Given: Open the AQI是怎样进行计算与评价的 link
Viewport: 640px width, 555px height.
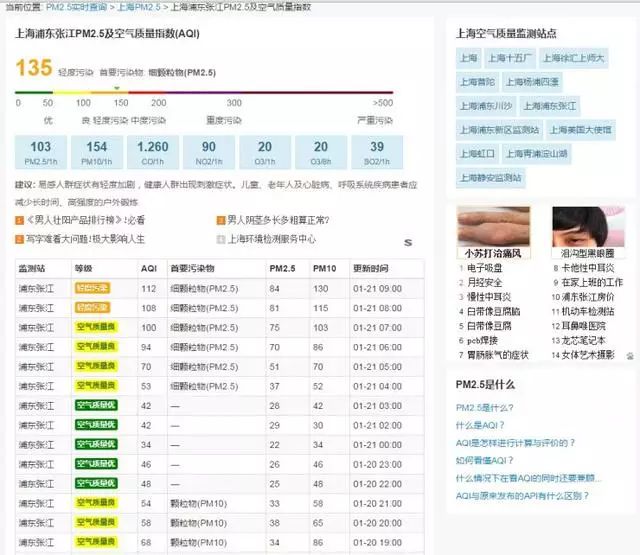Looking at the screenshot, I should [x=516, y=443].
